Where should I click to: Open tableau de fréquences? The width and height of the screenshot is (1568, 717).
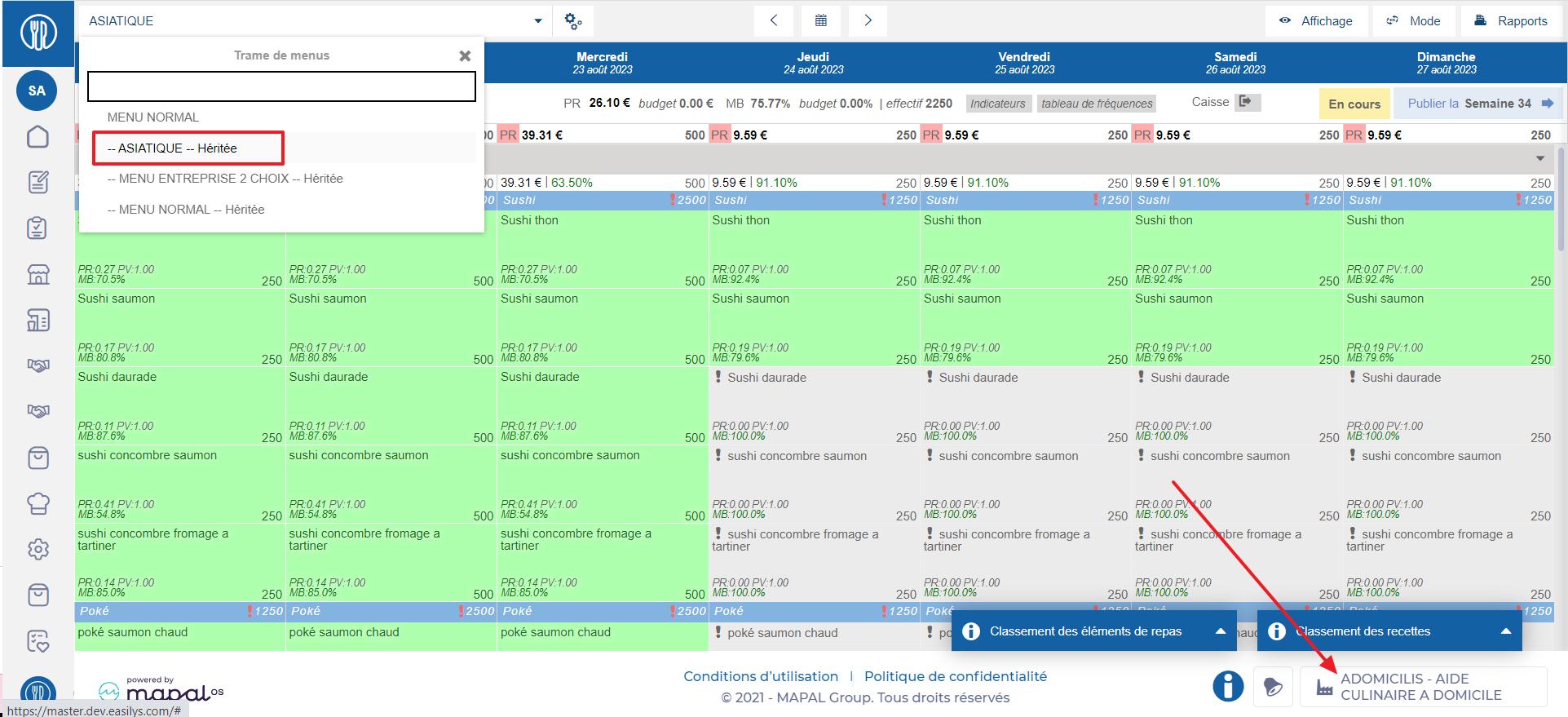pos(1097,104)
